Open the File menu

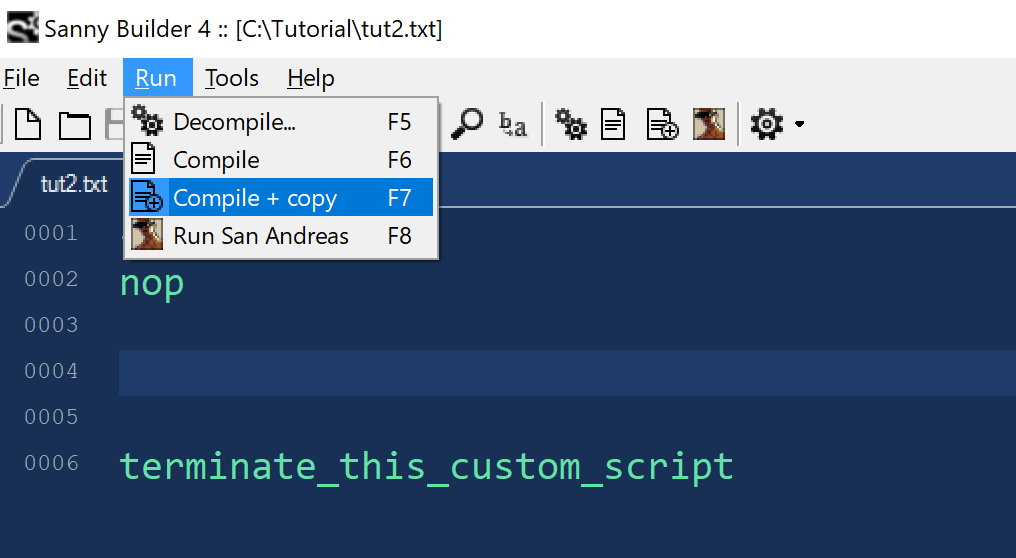[x=21, y=78]
